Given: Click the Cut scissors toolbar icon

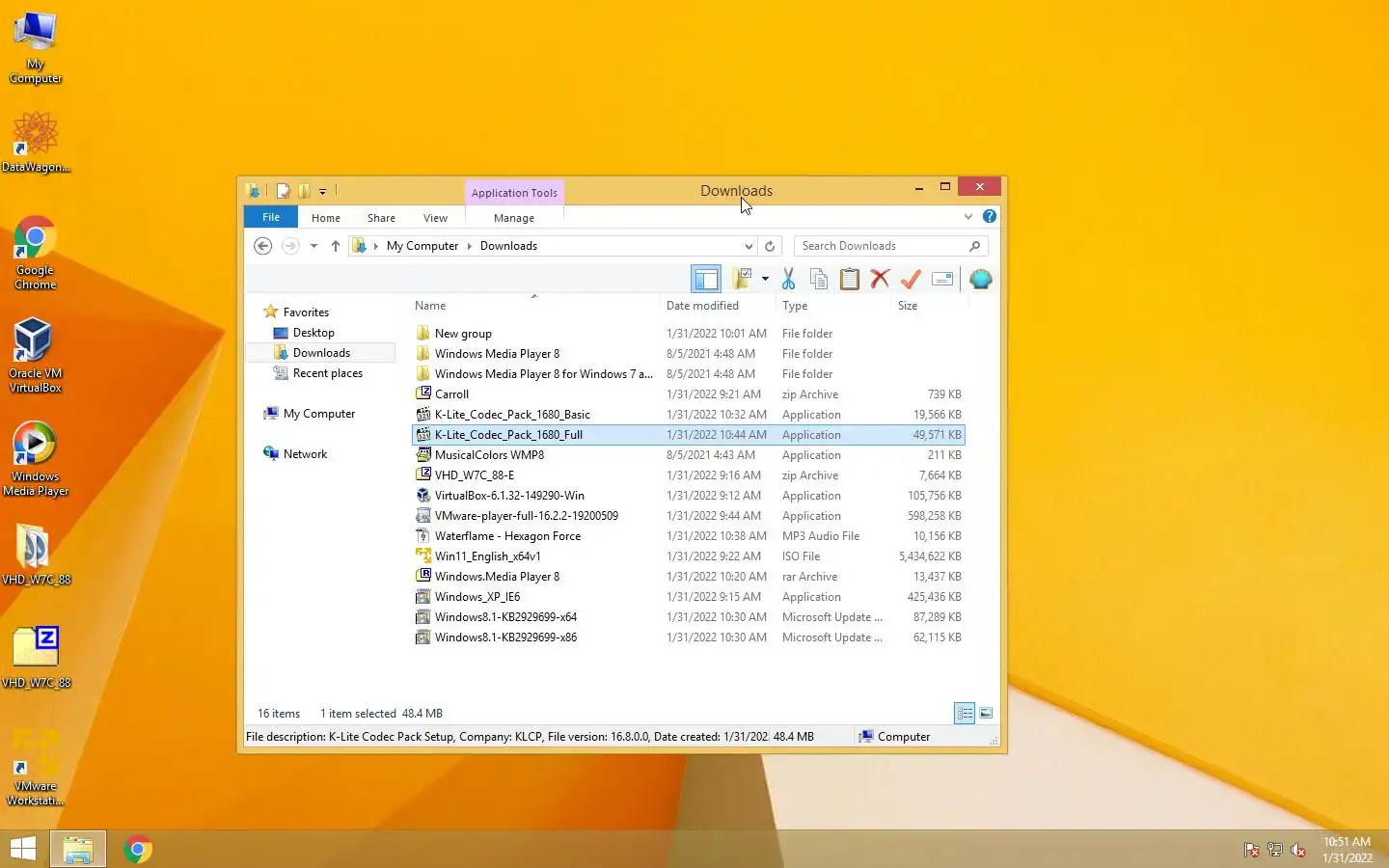Looking at the screenshot, I should point(788,280).
